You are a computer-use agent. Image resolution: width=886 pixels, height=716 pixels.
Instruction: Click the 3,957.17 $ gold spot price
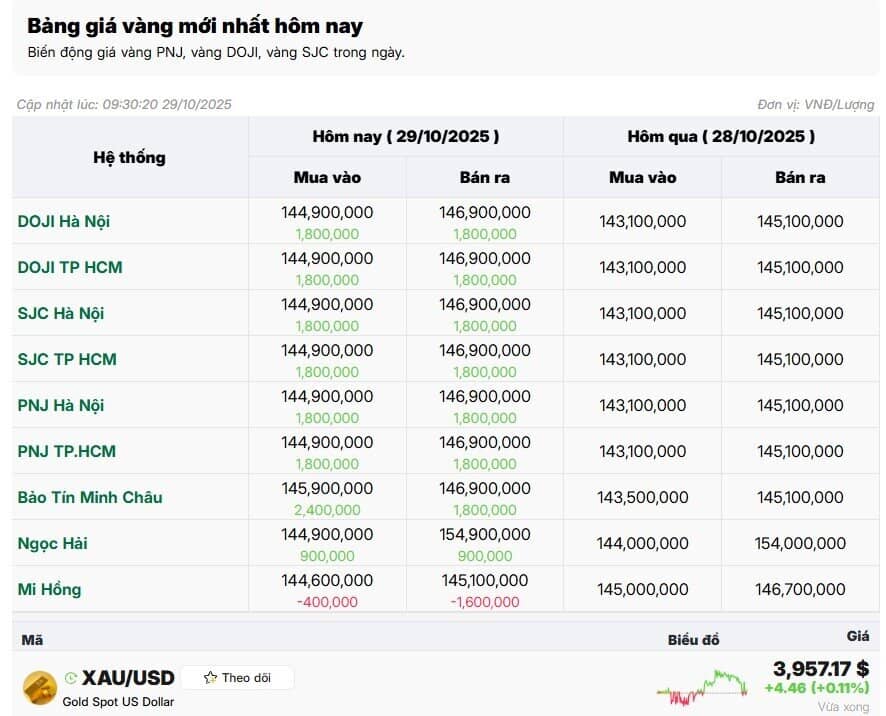click(x=820, y=668)
